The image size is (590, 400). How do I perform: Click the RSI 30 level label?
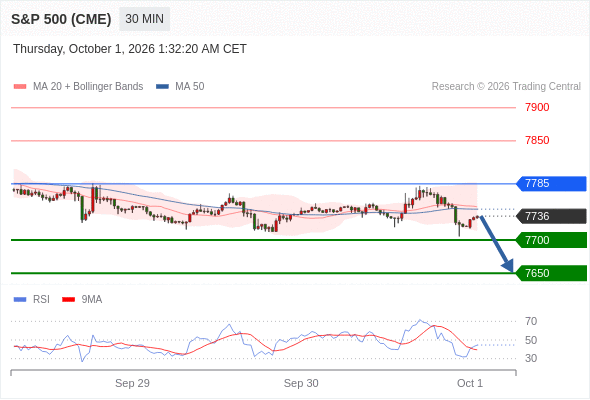[531, 358]
